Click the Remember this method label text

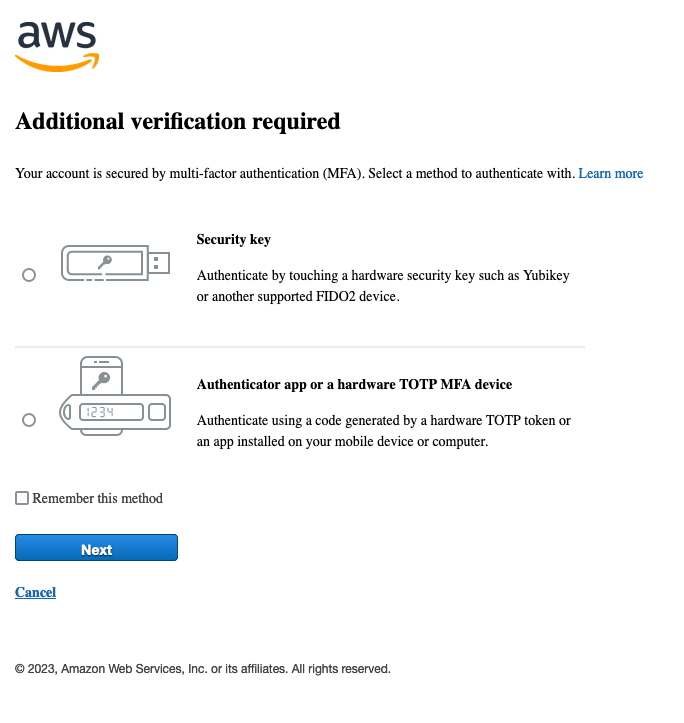pyautogui.click(x=97, y=498)
